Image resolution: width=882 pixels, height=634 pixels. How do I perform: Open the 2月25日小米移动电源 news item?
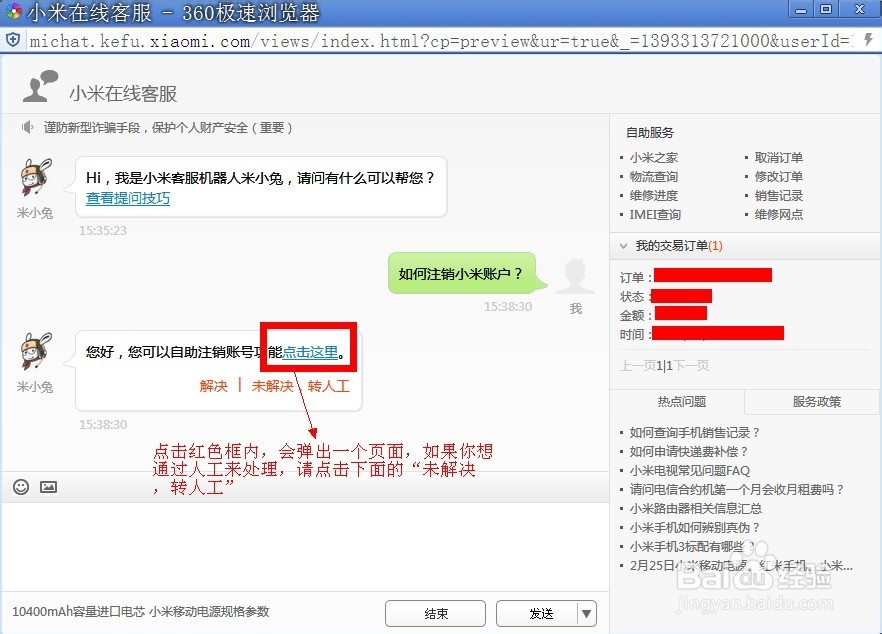741,565
